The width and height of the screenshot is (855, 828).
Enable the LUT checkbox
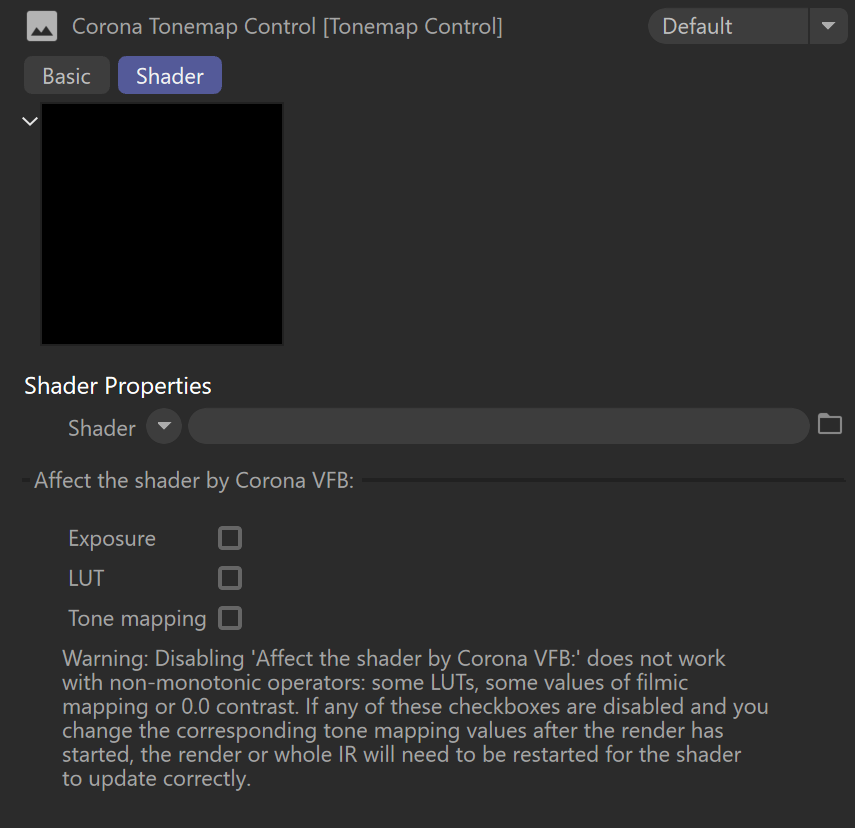pyautogui.click(x=230, y=578)
